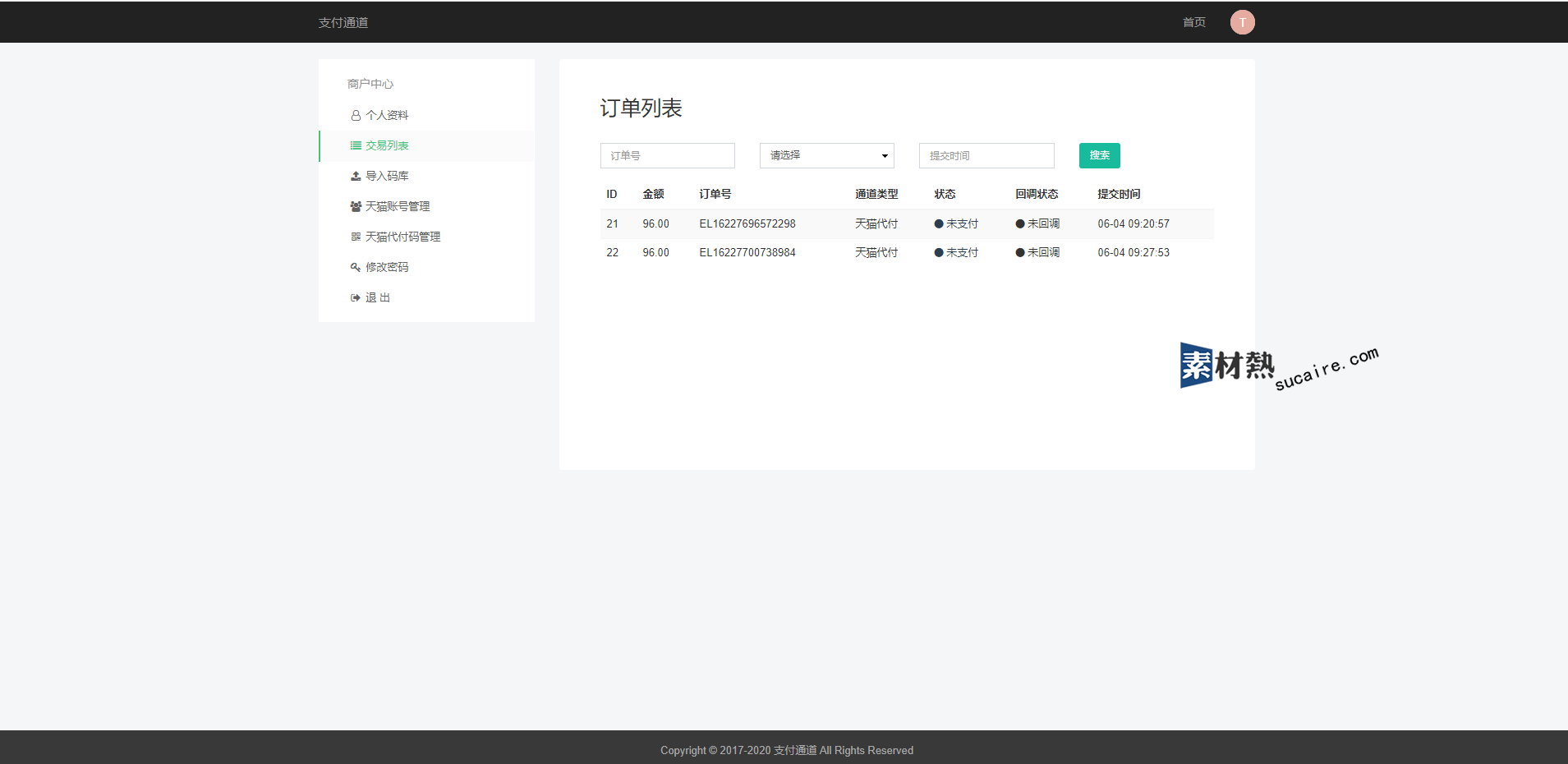Select order row EL16227700738984

point(747,252)
